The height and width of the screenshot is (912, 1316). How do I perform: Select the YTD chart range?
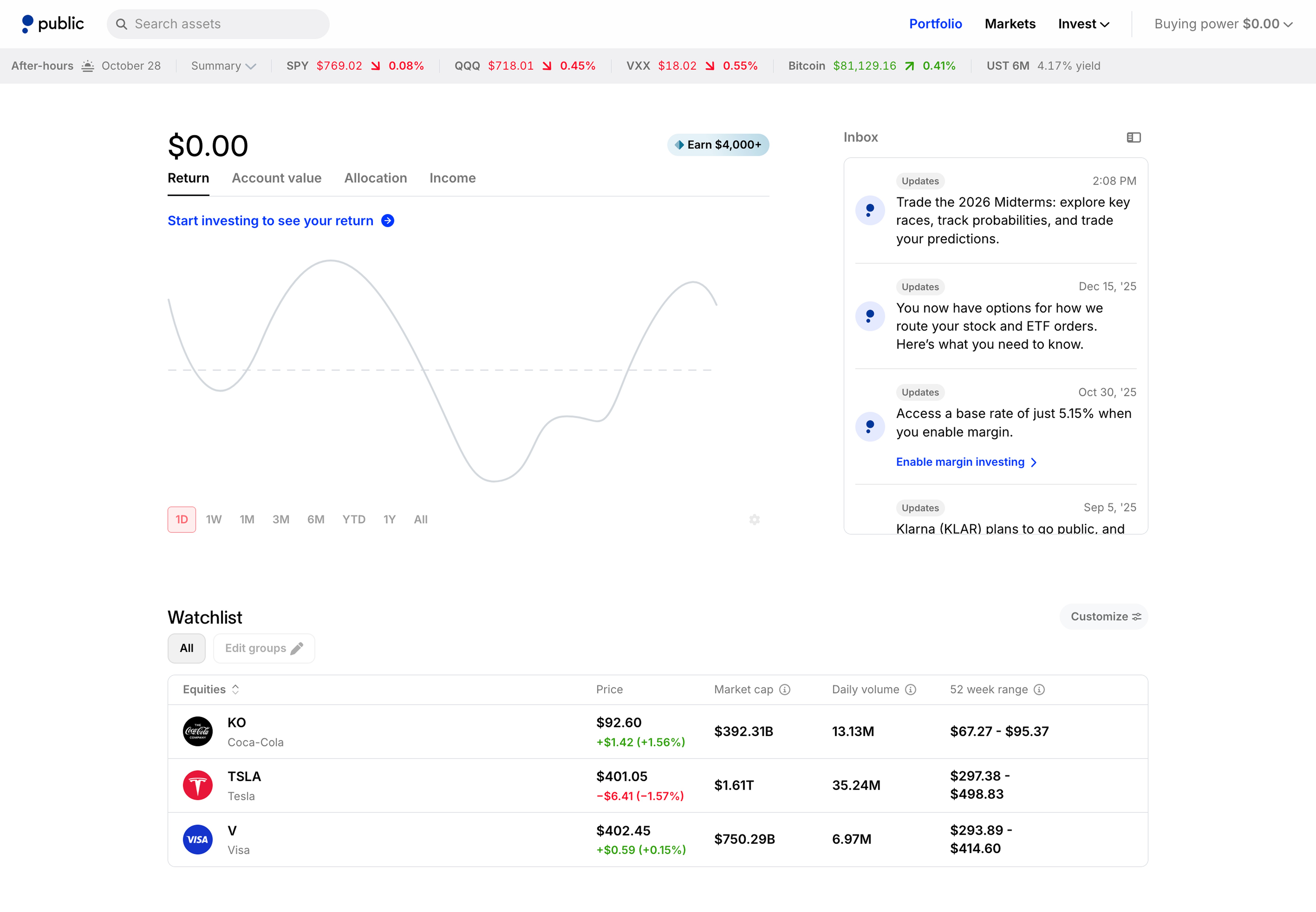[x=354, y=519]
